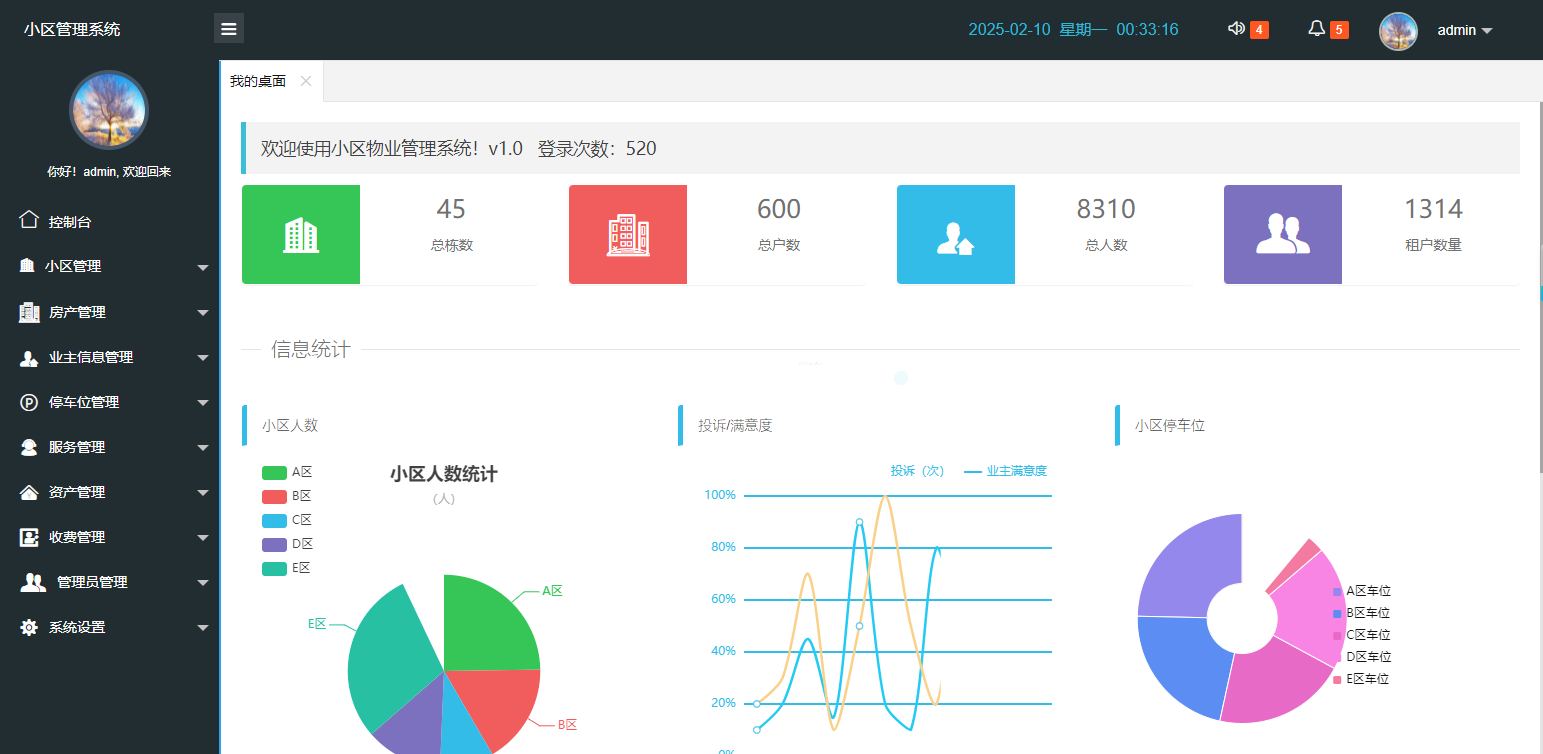Click the D区 purple legend color swatch

(x=274, y=545)
